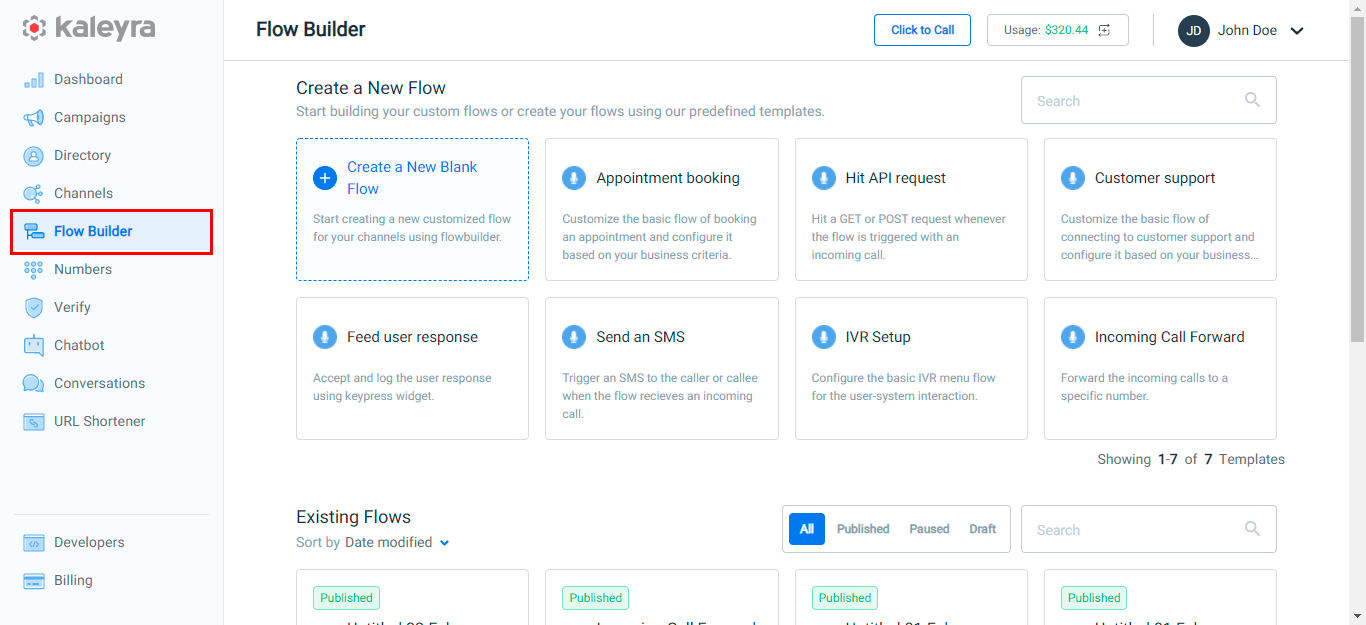This screenshot has width=1366, height=625.
Task: Expand the John Doe account dropdown arrow
Action: [1297, 31]
